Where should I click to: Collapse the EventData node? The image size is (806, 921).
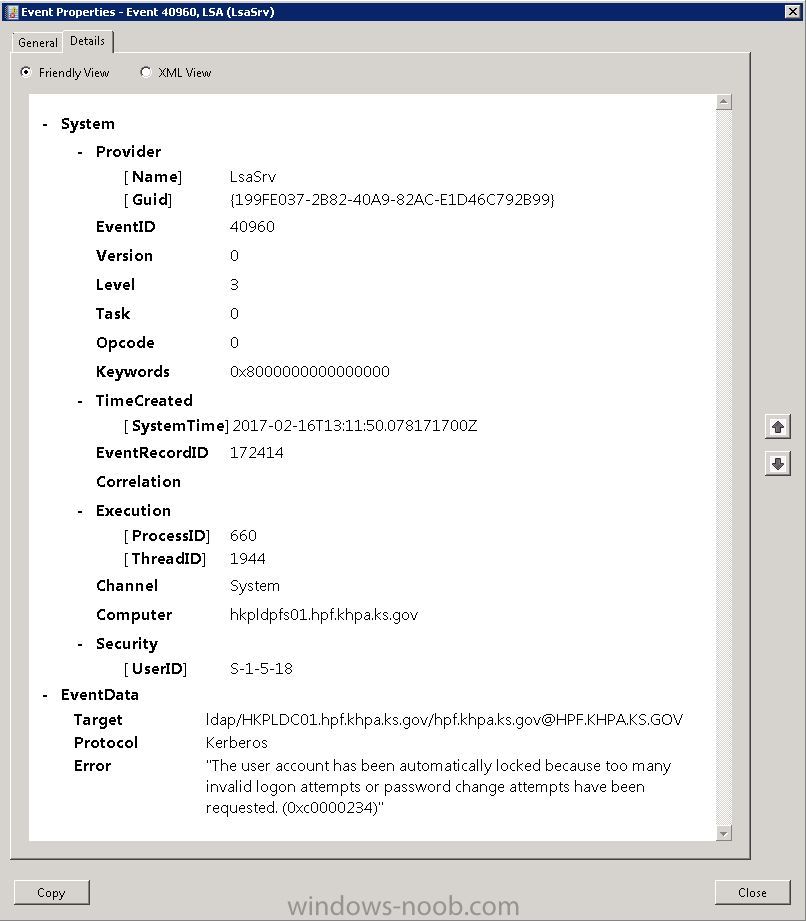[45, 695]
